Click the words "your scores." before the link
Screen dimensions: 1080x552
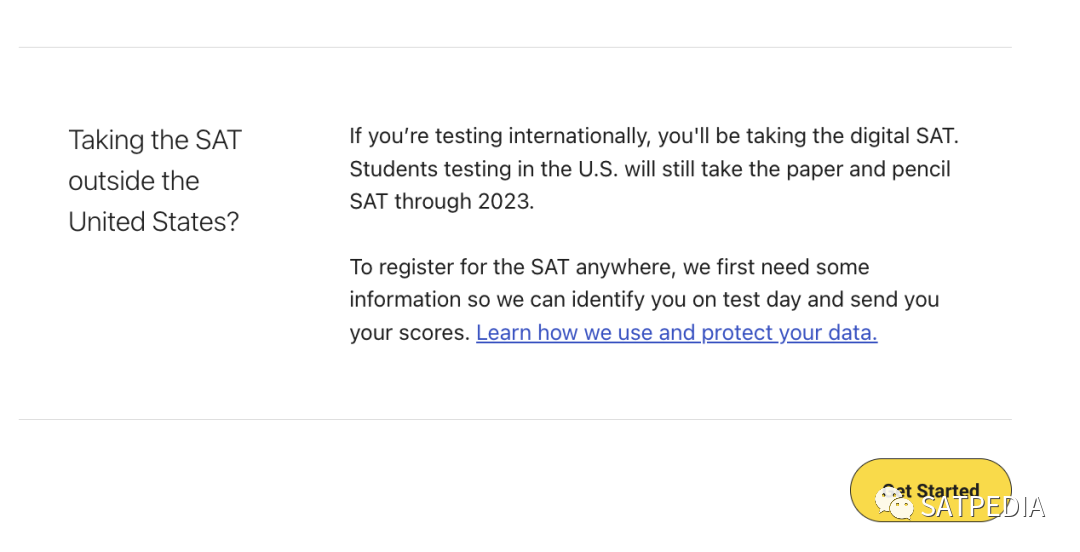click(409, 333)
